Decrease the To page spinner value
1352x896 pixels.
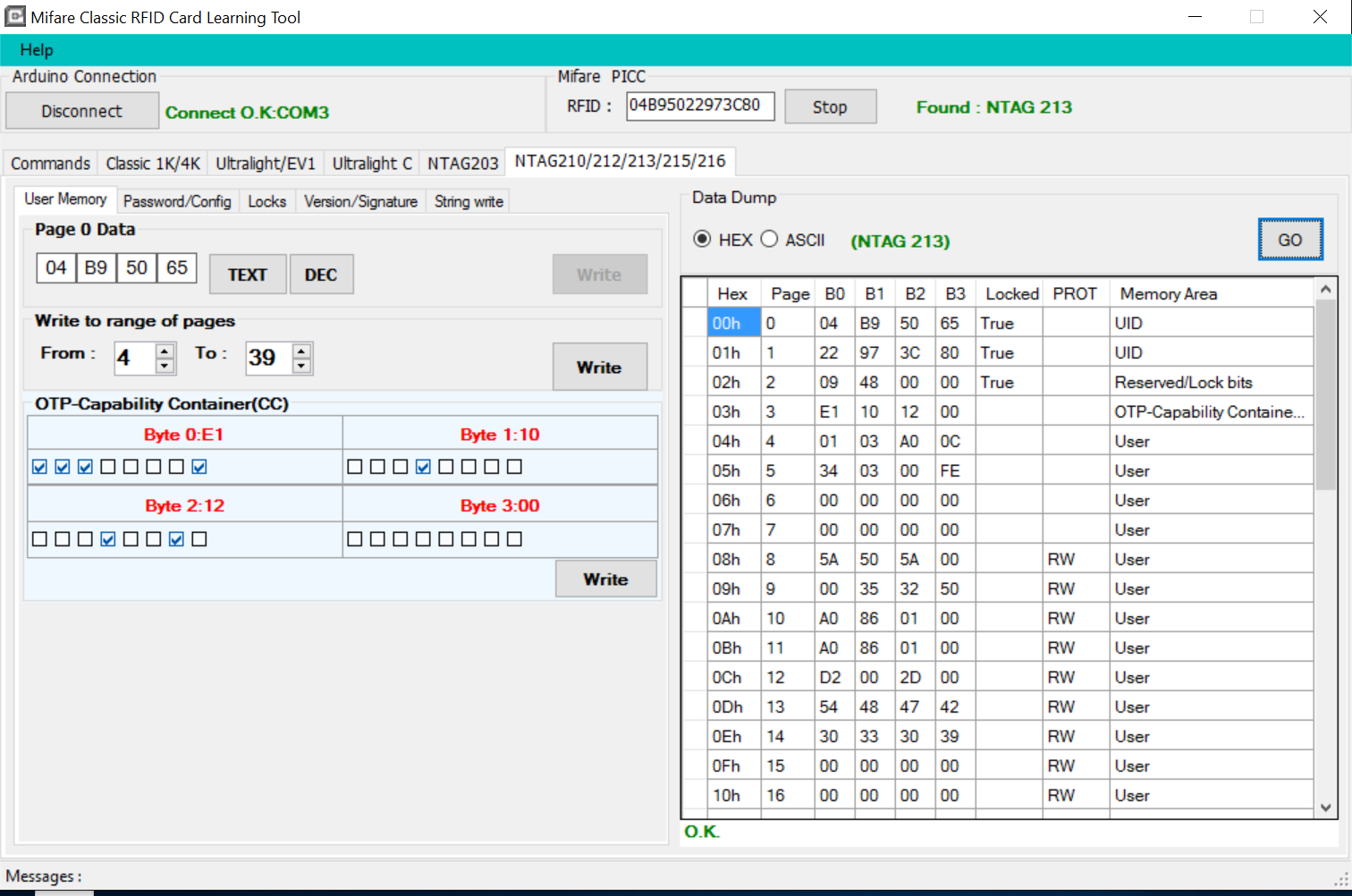[x=302, y=366]
